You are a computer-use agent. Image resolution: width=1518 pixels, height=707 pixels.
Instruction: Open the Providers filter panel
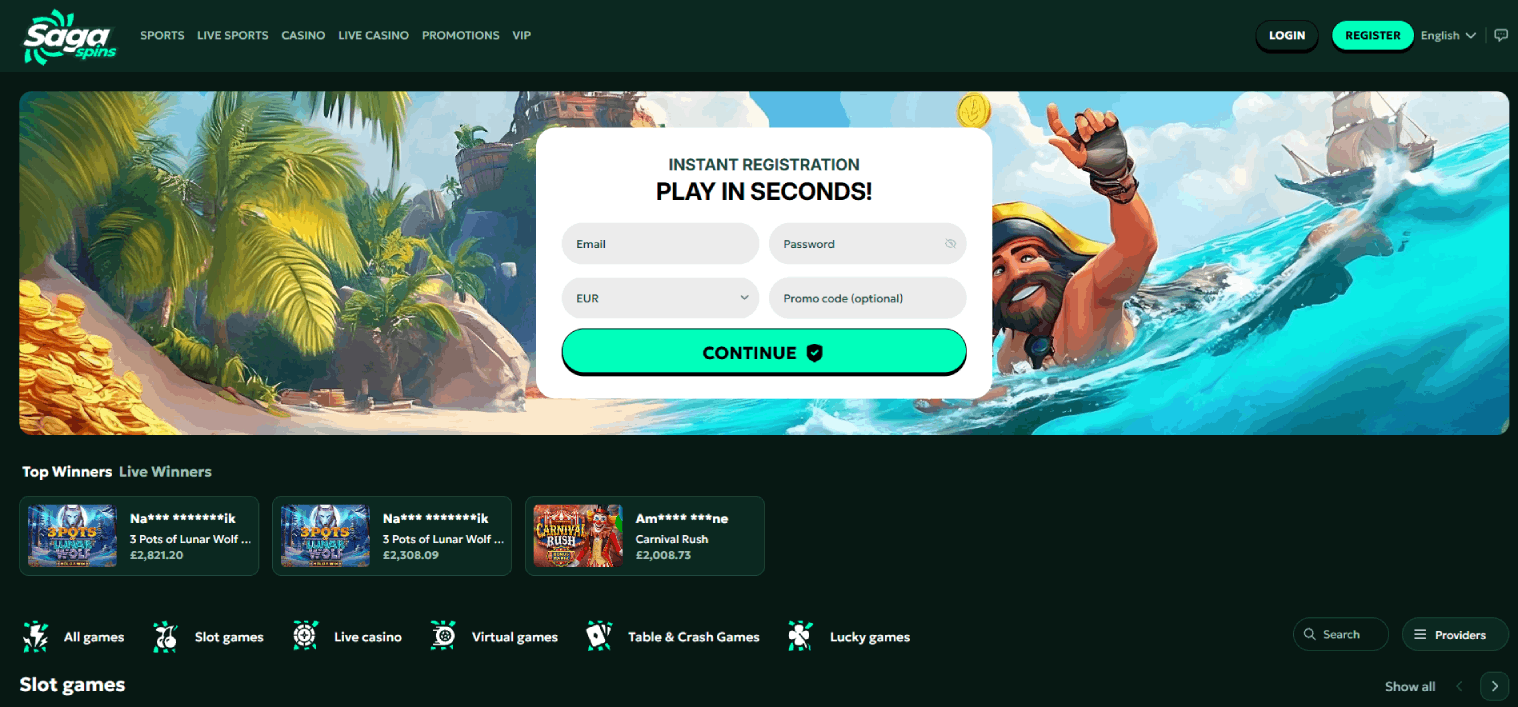click(1454, 633)
